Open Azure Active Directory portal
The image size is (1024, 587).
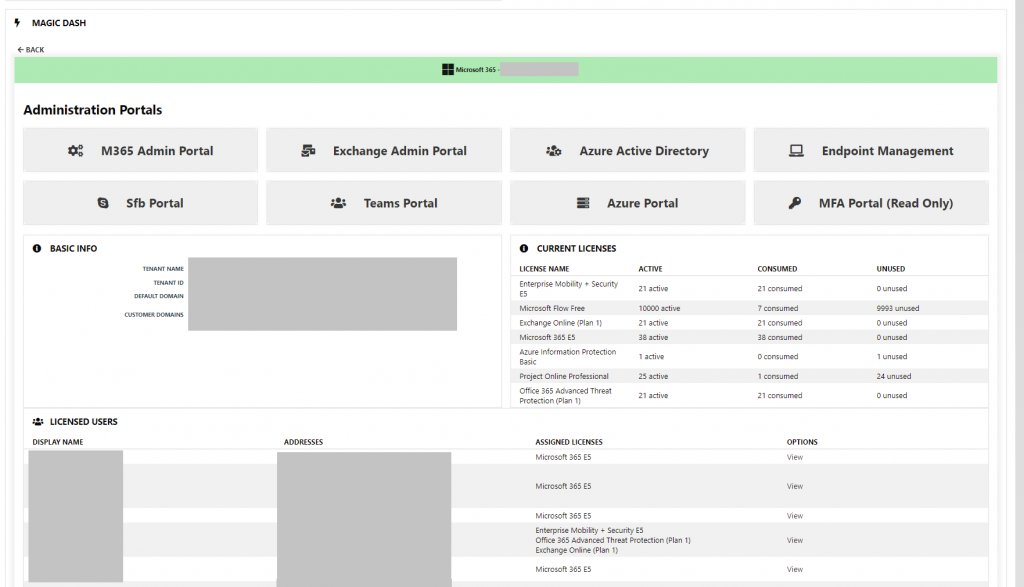628,150
